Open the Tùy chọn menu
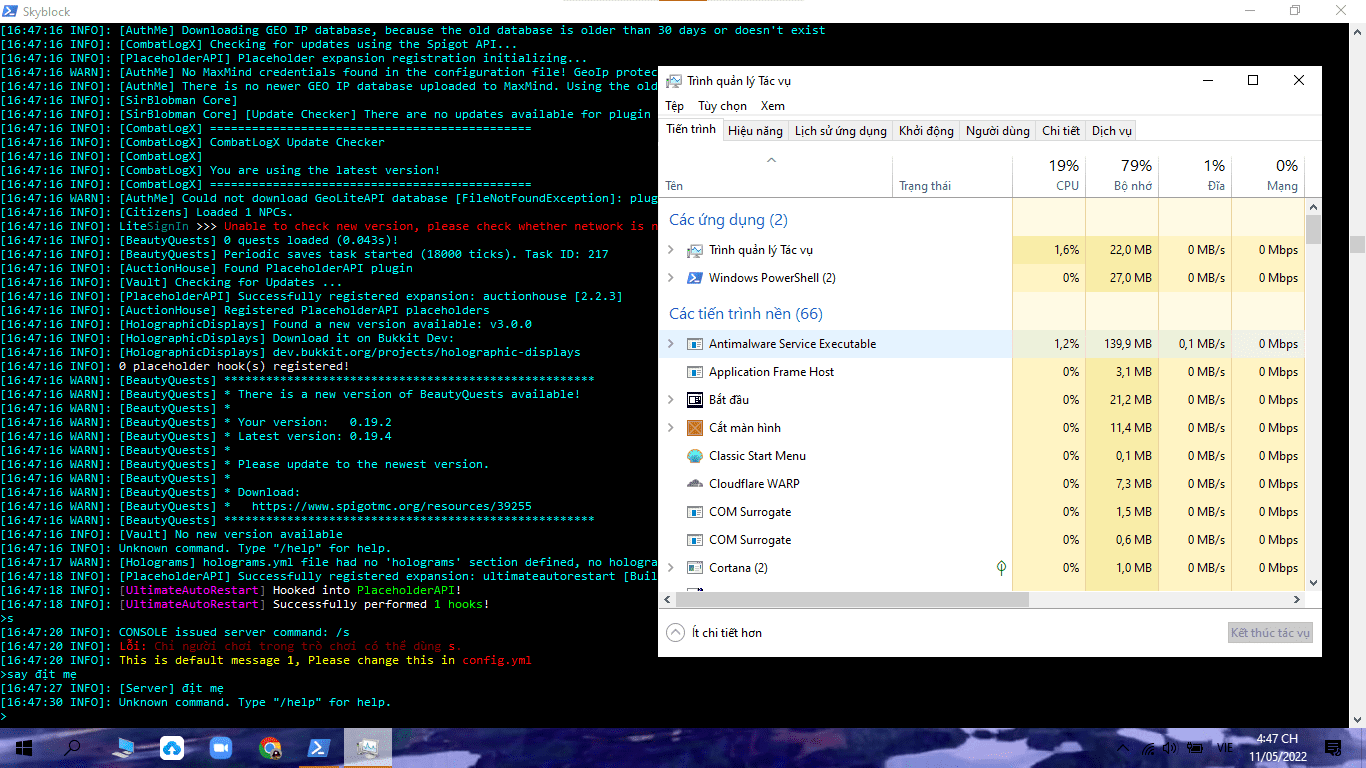Viewport: 1366px width, 768px height. point(722,106)
